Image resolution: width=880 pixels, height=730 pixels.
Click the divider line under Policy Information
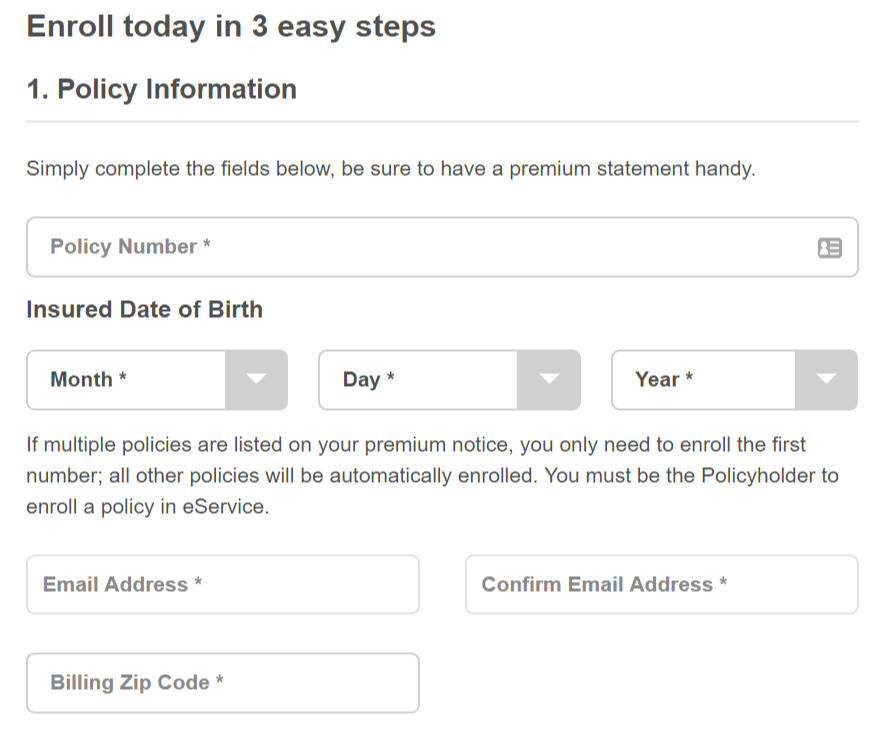(442, 121)
